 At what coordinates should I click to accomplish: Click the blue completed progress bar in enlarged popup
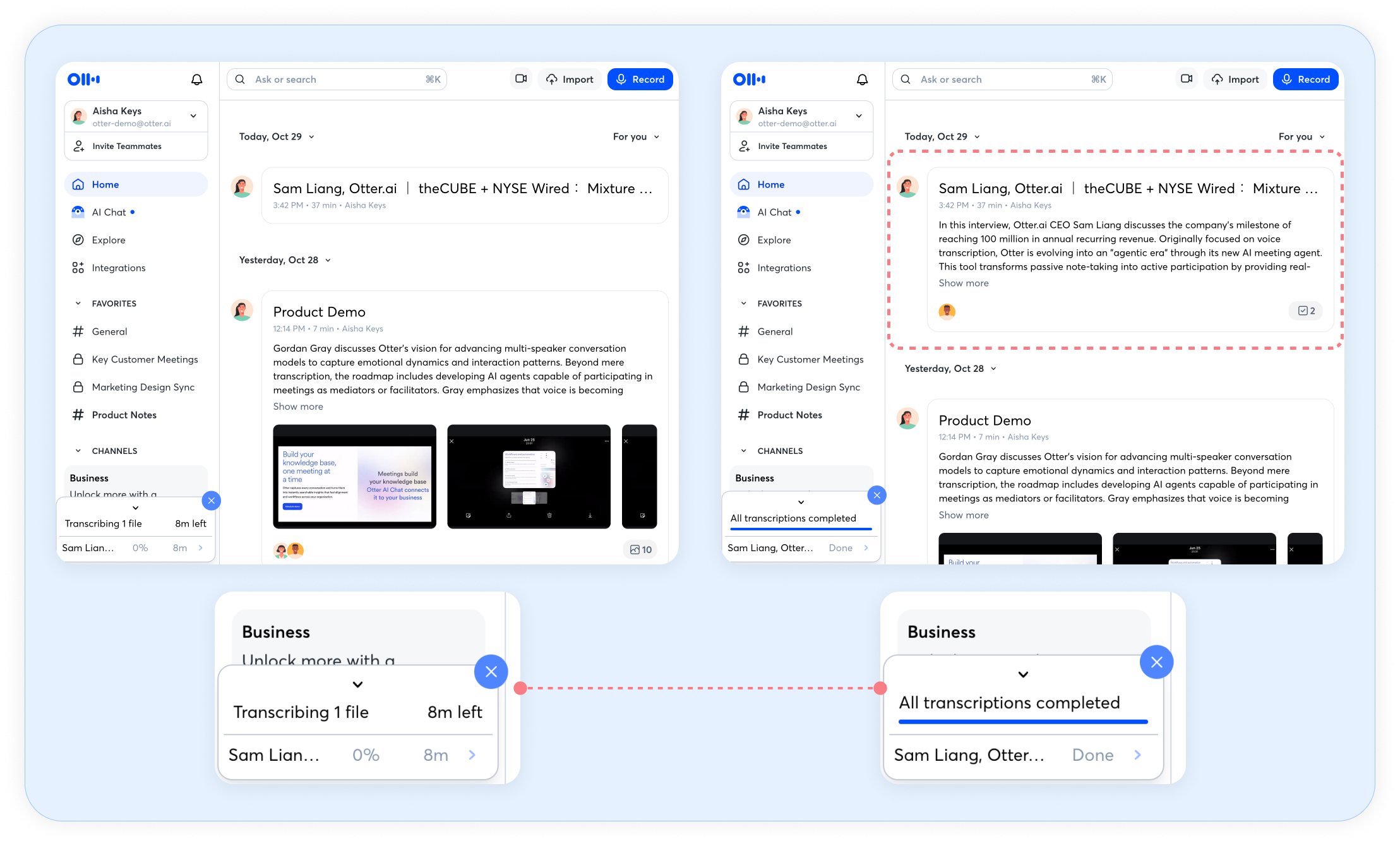tap(1023, 722)
